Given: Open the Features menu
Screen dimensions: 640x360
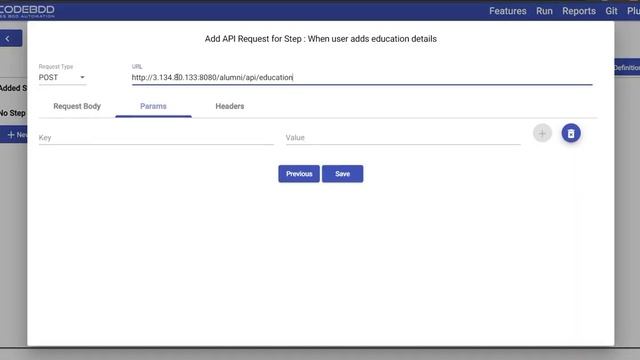Looking at the screenshot, I should click(x=507, y=11).
